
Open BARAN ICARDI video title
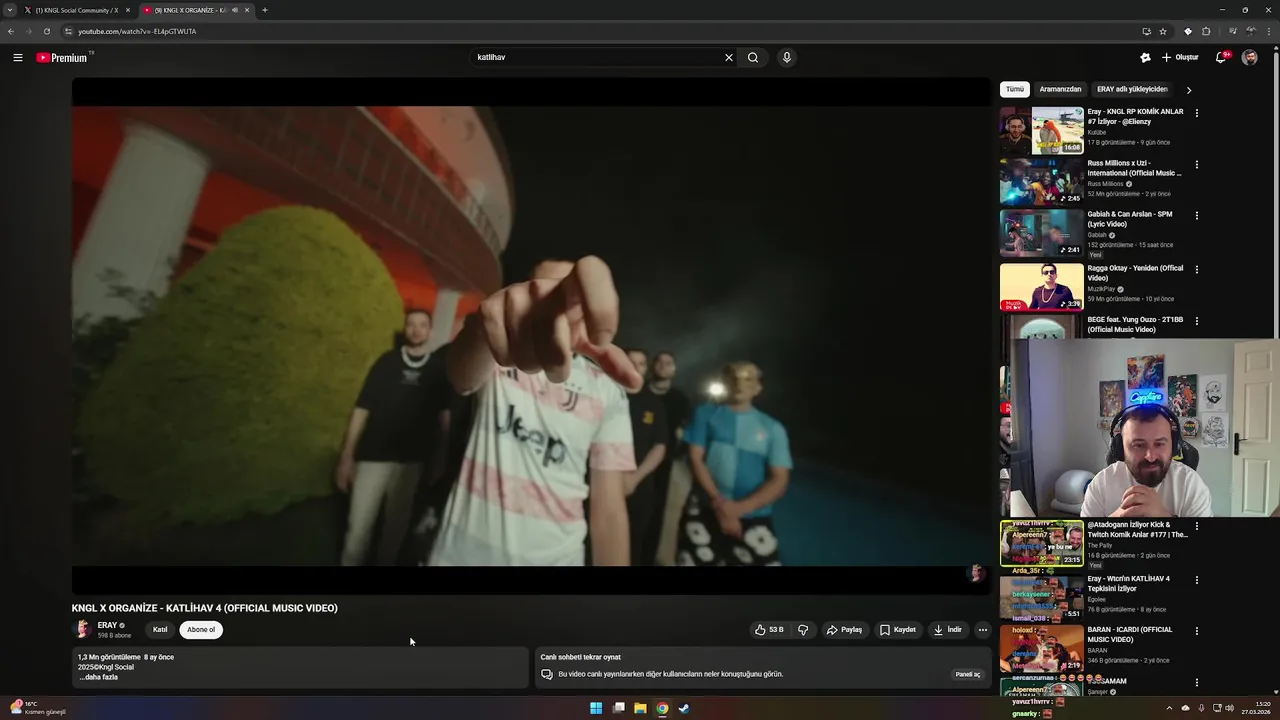(1130, 634)
